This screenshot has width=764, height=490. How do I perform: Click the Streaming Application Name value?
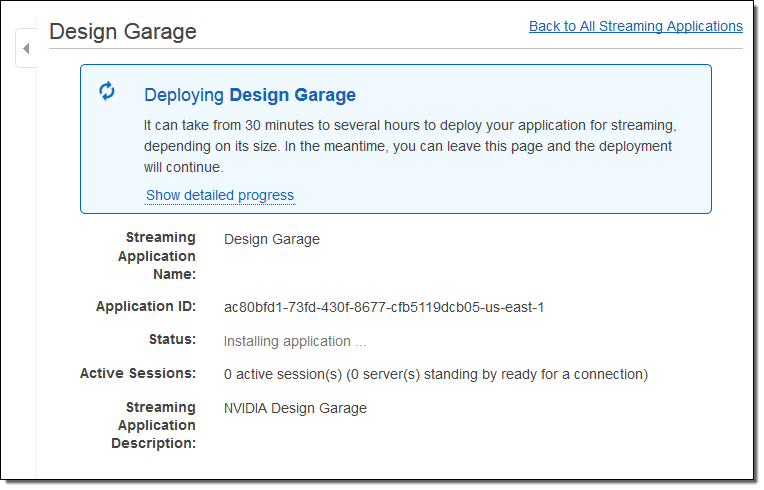[272, 239]
